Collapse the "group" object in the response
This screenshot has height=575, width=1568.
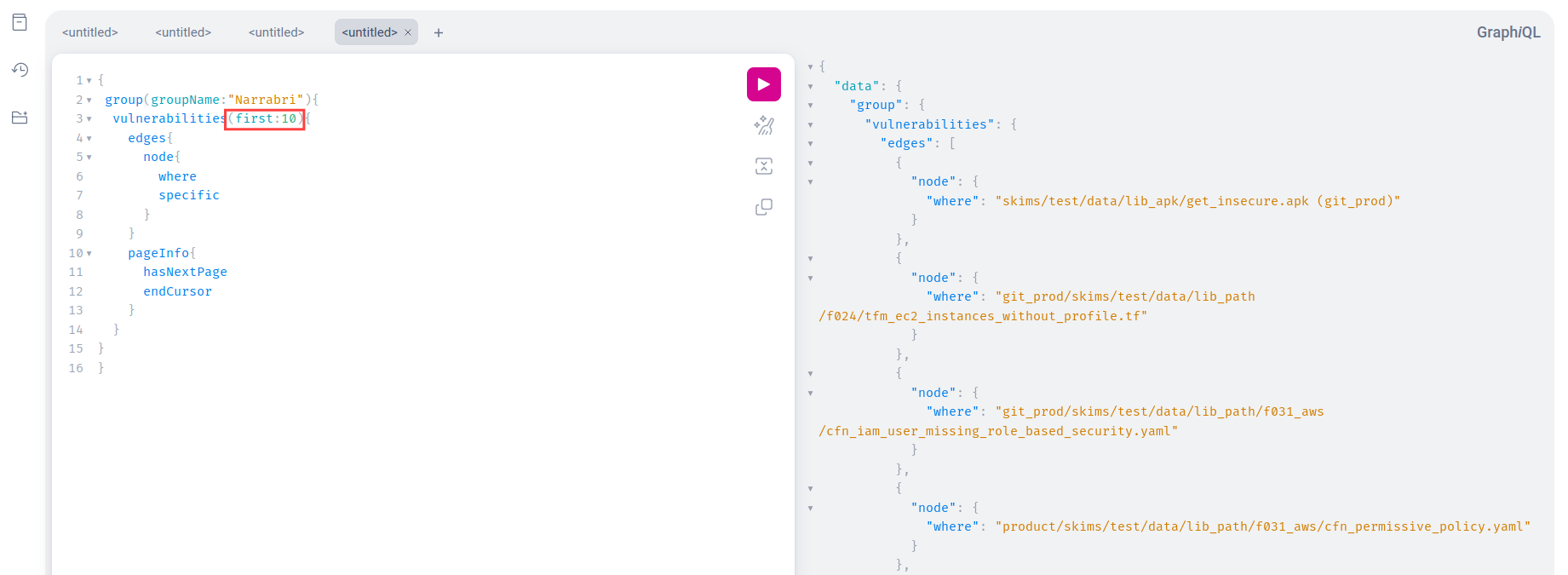click(x=810, y=105)
